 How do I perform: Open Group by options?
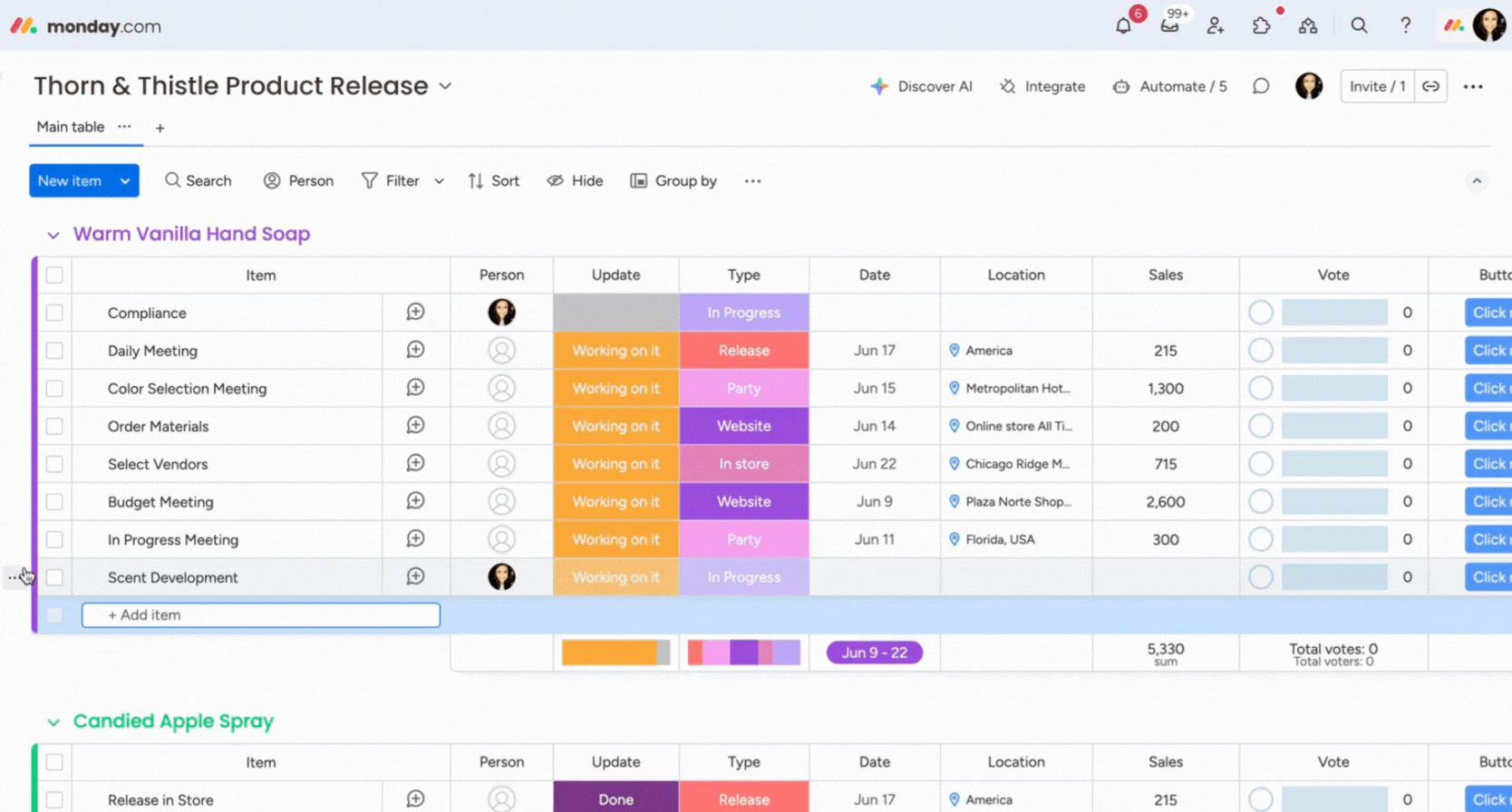click(x=674, y=181)
